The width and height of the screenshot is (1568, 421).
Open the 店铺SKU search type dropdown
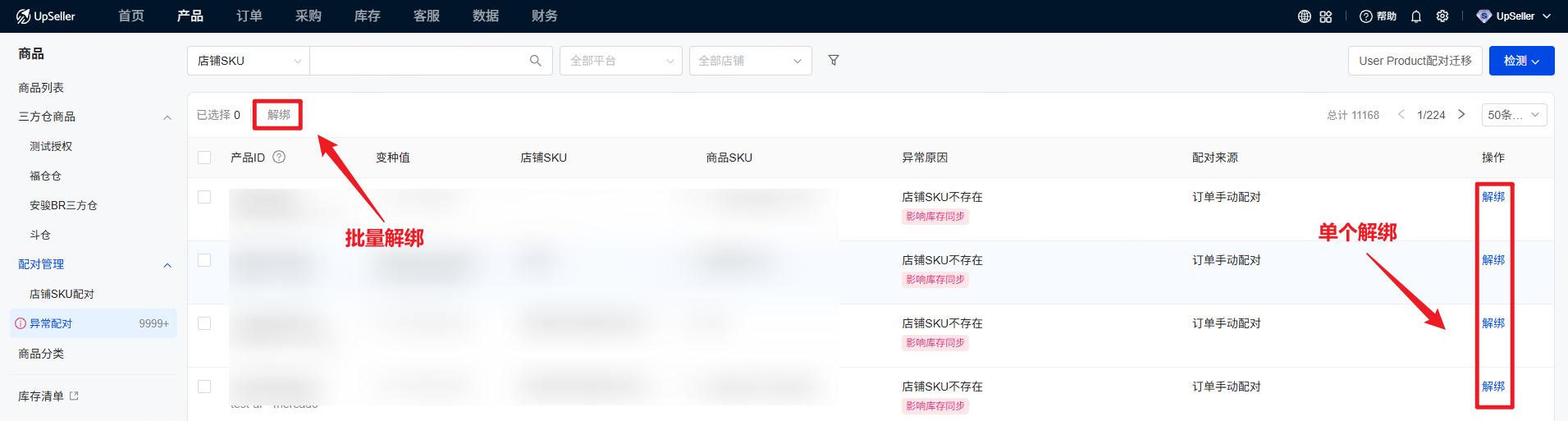248,61
